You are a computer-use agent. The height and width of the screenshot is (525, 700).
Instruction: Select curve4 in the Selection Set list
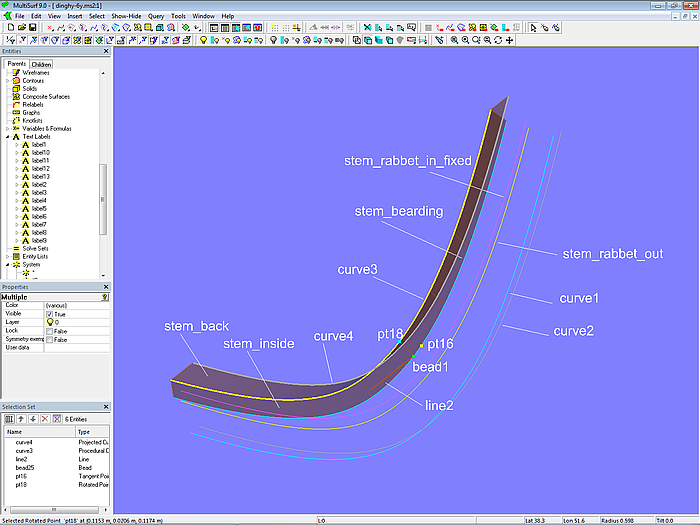(24, 441)
